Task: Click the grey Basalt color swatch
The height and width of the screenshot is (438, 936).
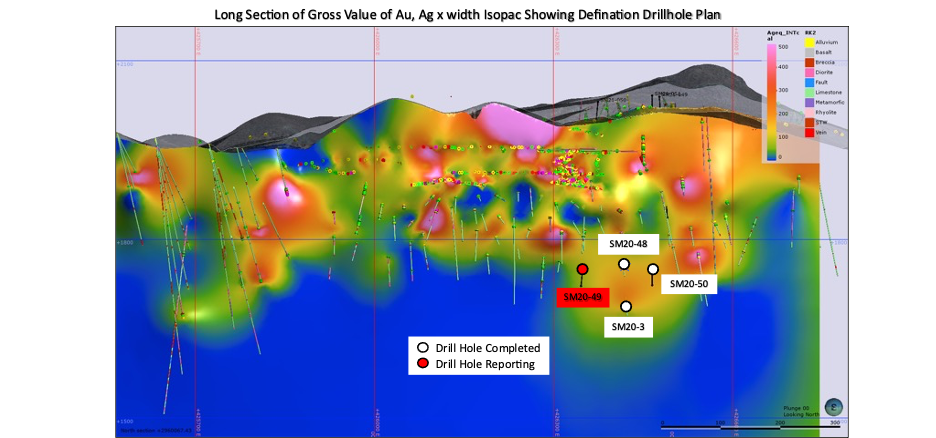Action: (x=809, y=53)
